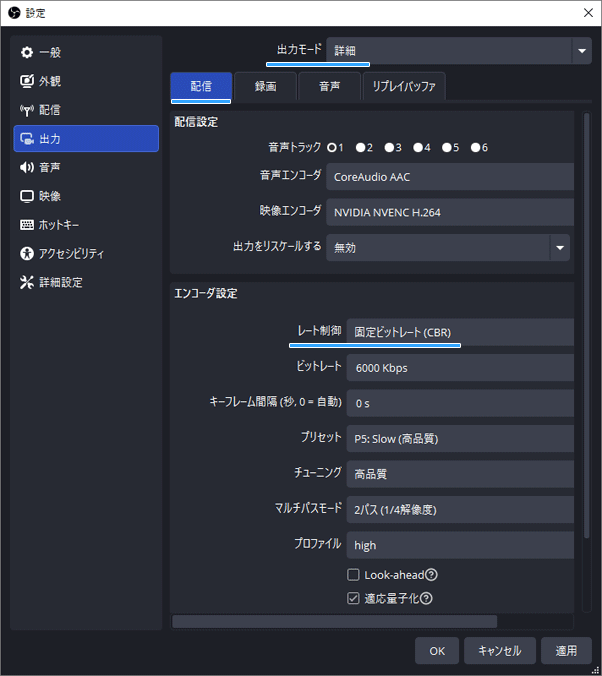The image size is (602, 676).
Task: Click the 出力 output icon in sidebar
Action: (27, 139)
